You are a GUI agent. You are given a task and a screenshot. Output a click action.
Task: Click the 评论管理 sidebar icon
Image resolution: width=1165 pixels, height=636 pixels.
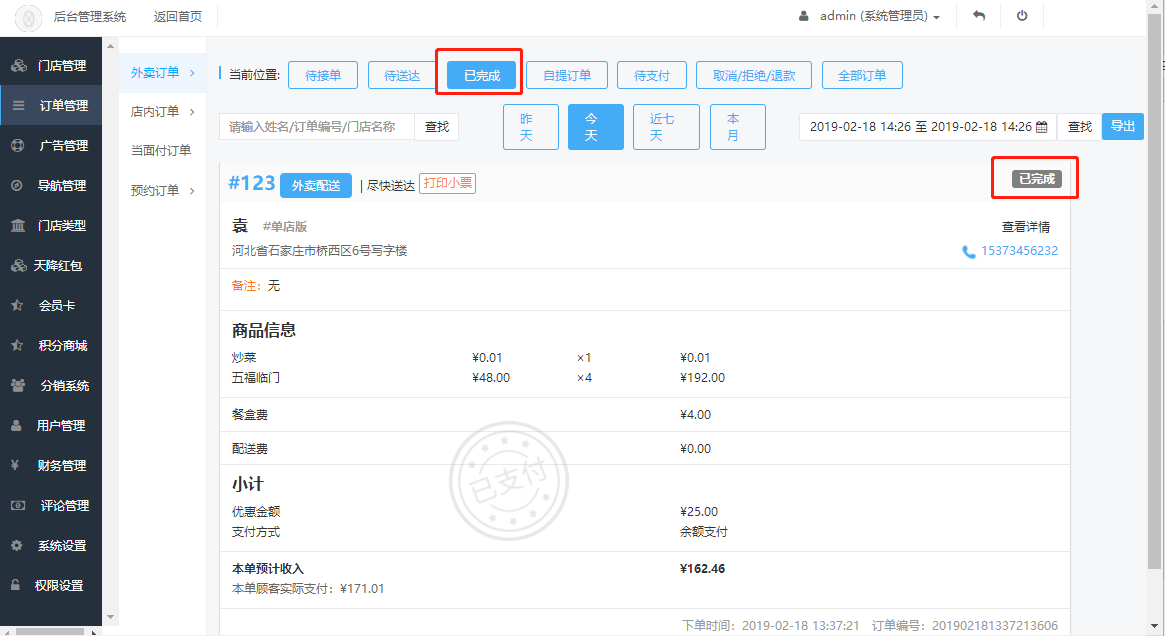coord(18,505)
